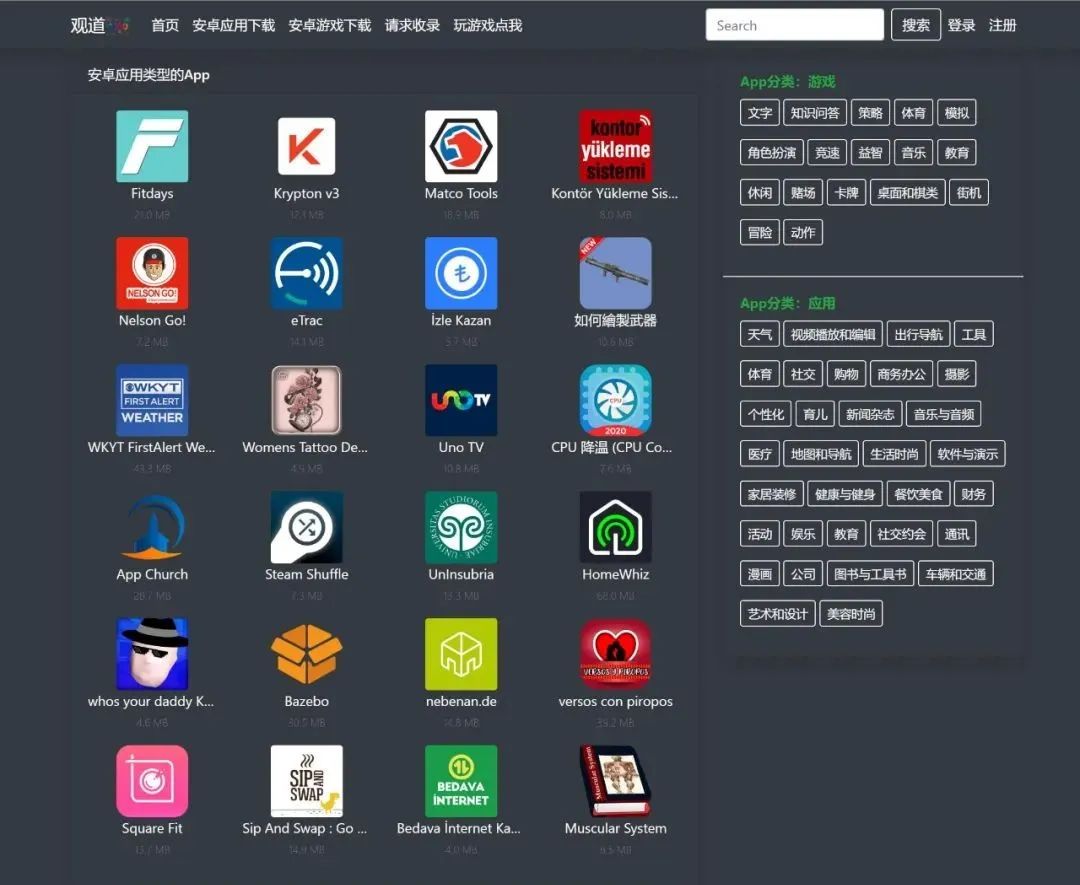This screenshot has height=885, width=1080.
Task: Select 请求收录 in the navbar
Action: [412, 25]
